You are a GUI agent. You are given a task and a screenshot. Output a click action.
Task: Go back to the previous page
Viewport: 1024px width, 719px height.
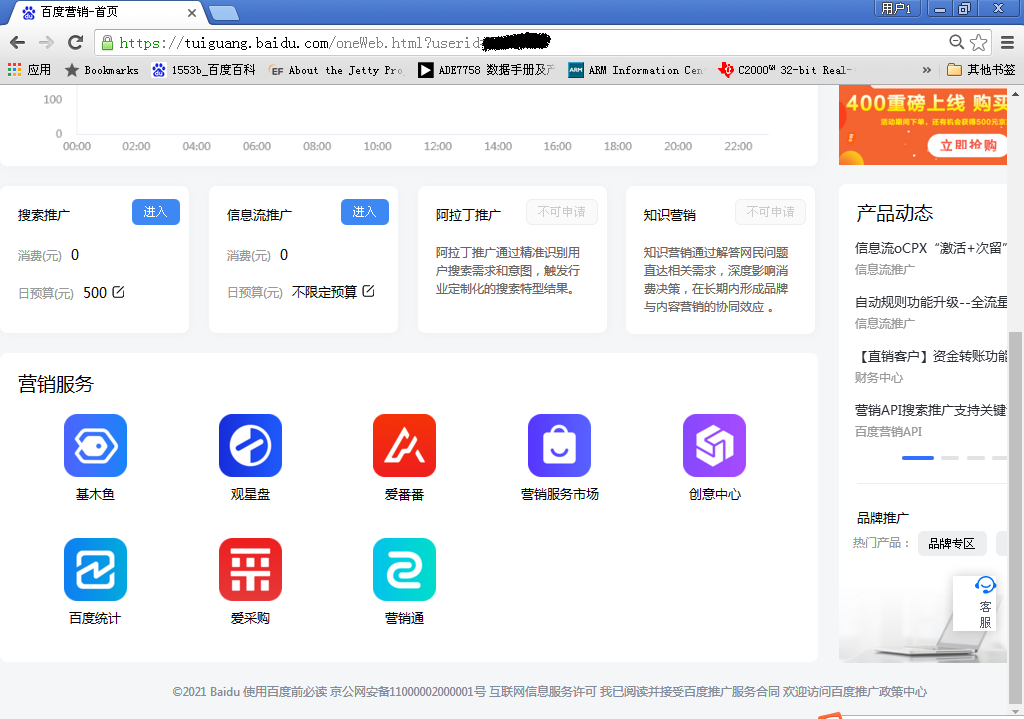click(x=18, y=43)
